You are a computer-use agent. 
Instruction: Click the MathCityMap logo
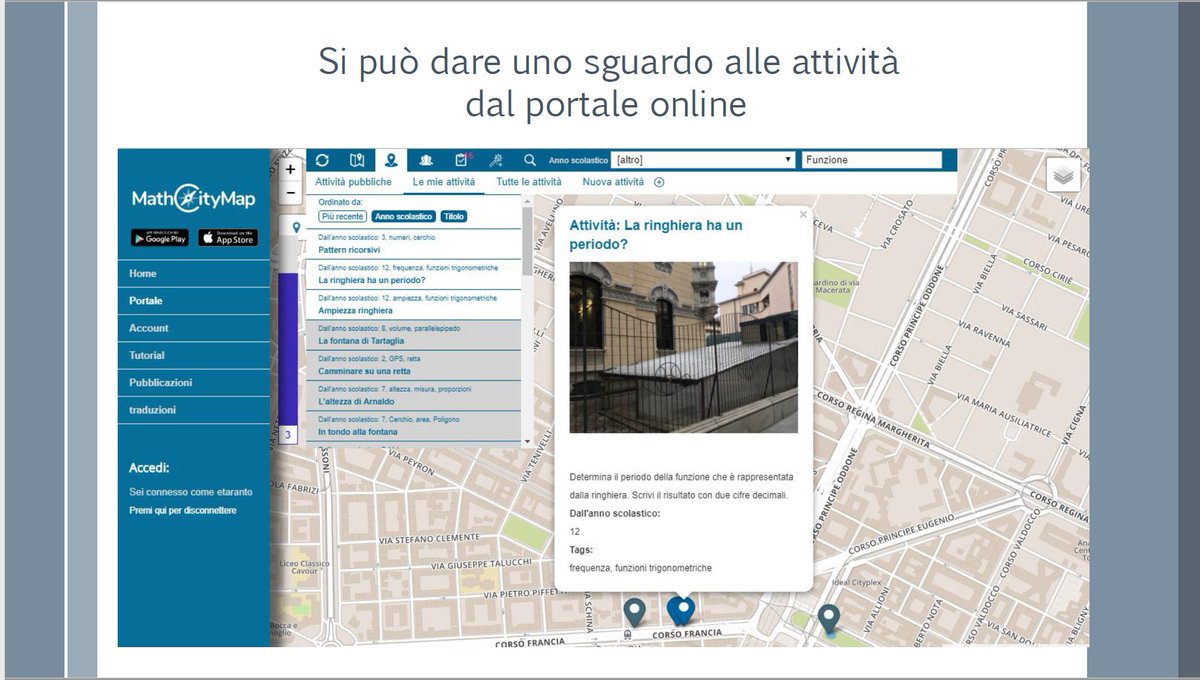pos(193,199)
